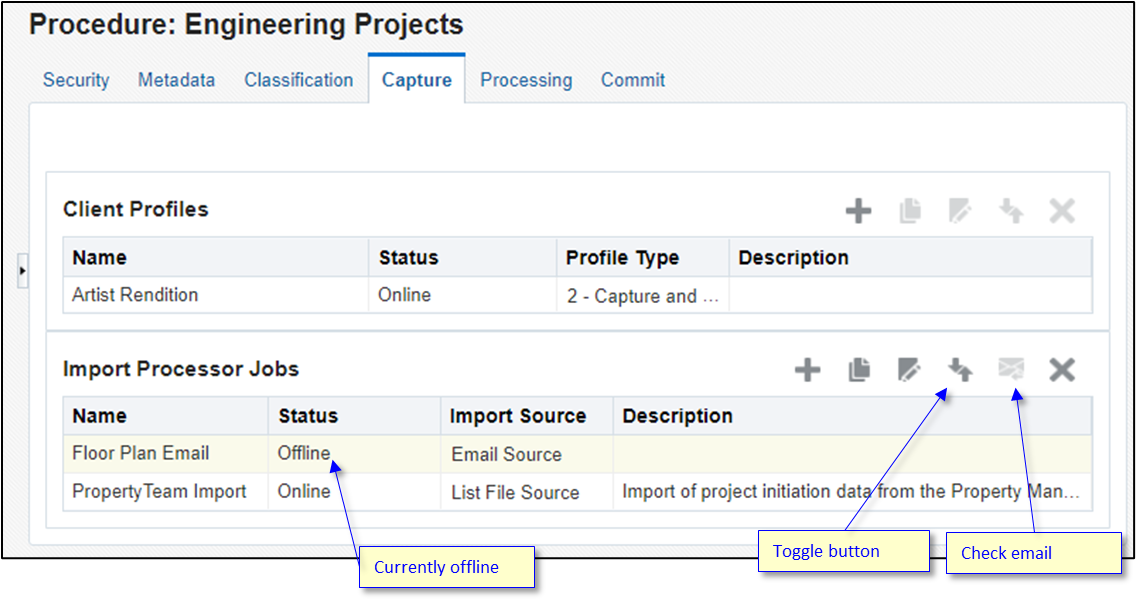Delete the selected Client Profile

pos(1062,210)
